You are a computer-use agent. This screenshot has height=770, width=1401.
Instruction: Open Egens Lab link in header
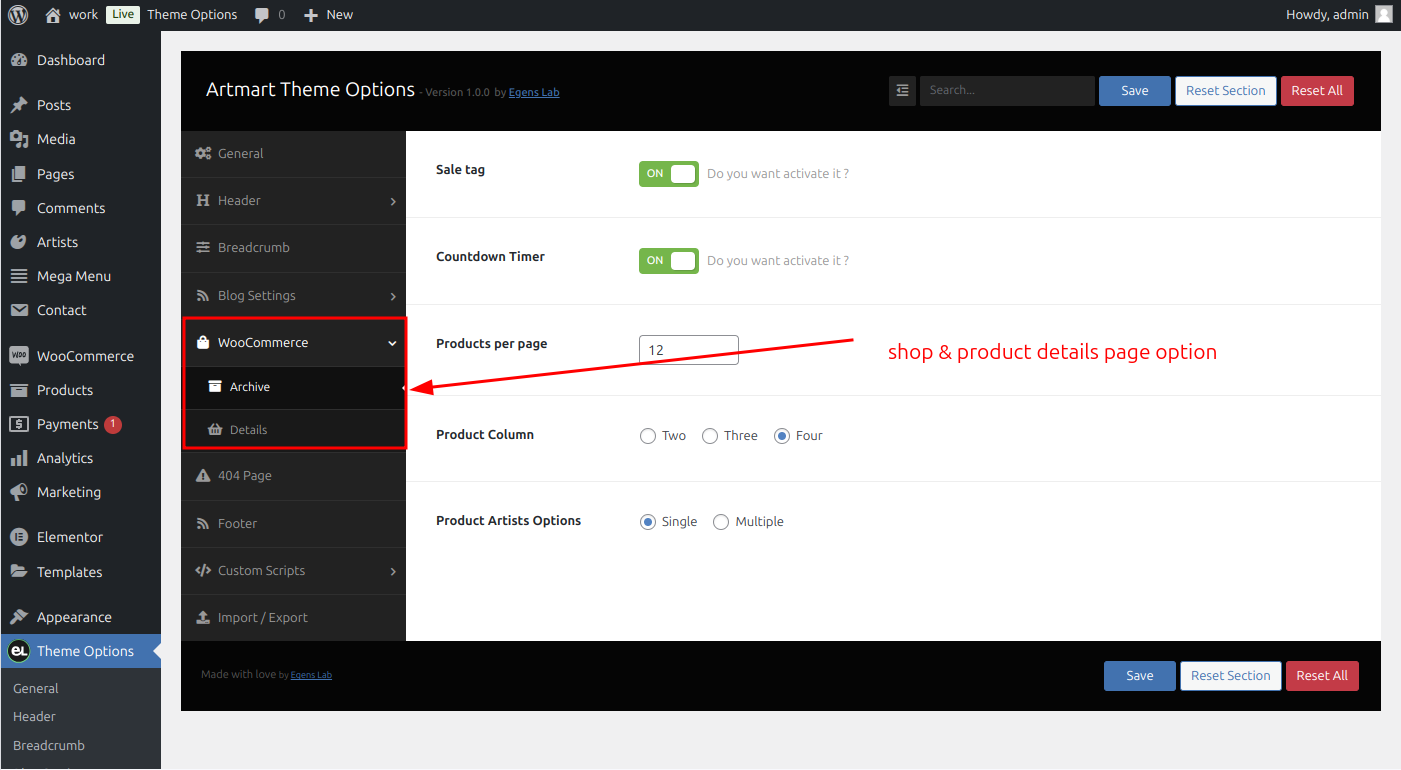point(534,92)
